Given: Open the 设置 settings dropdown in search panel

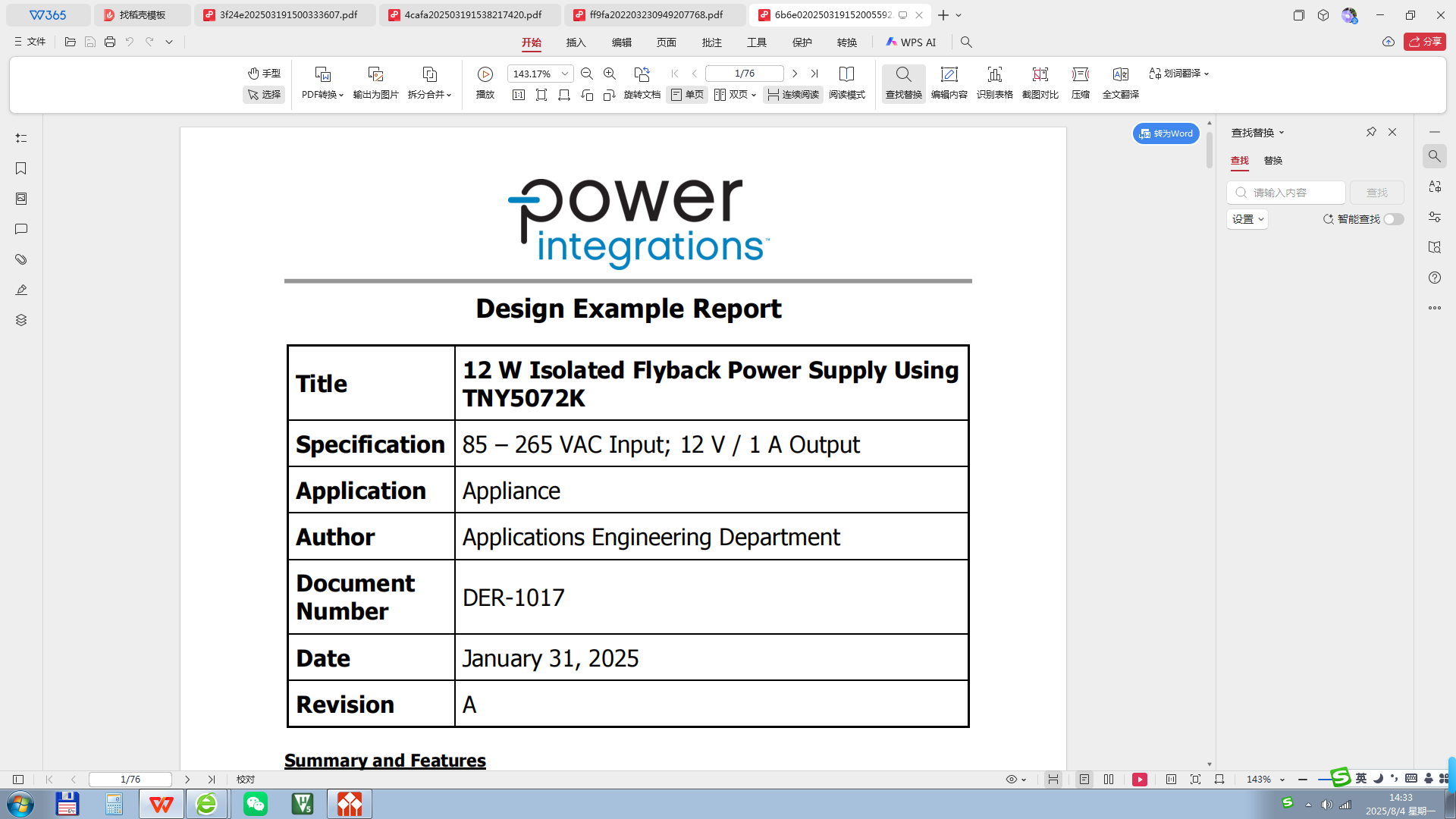Looking at the screenshot, I should (1247, 219).
